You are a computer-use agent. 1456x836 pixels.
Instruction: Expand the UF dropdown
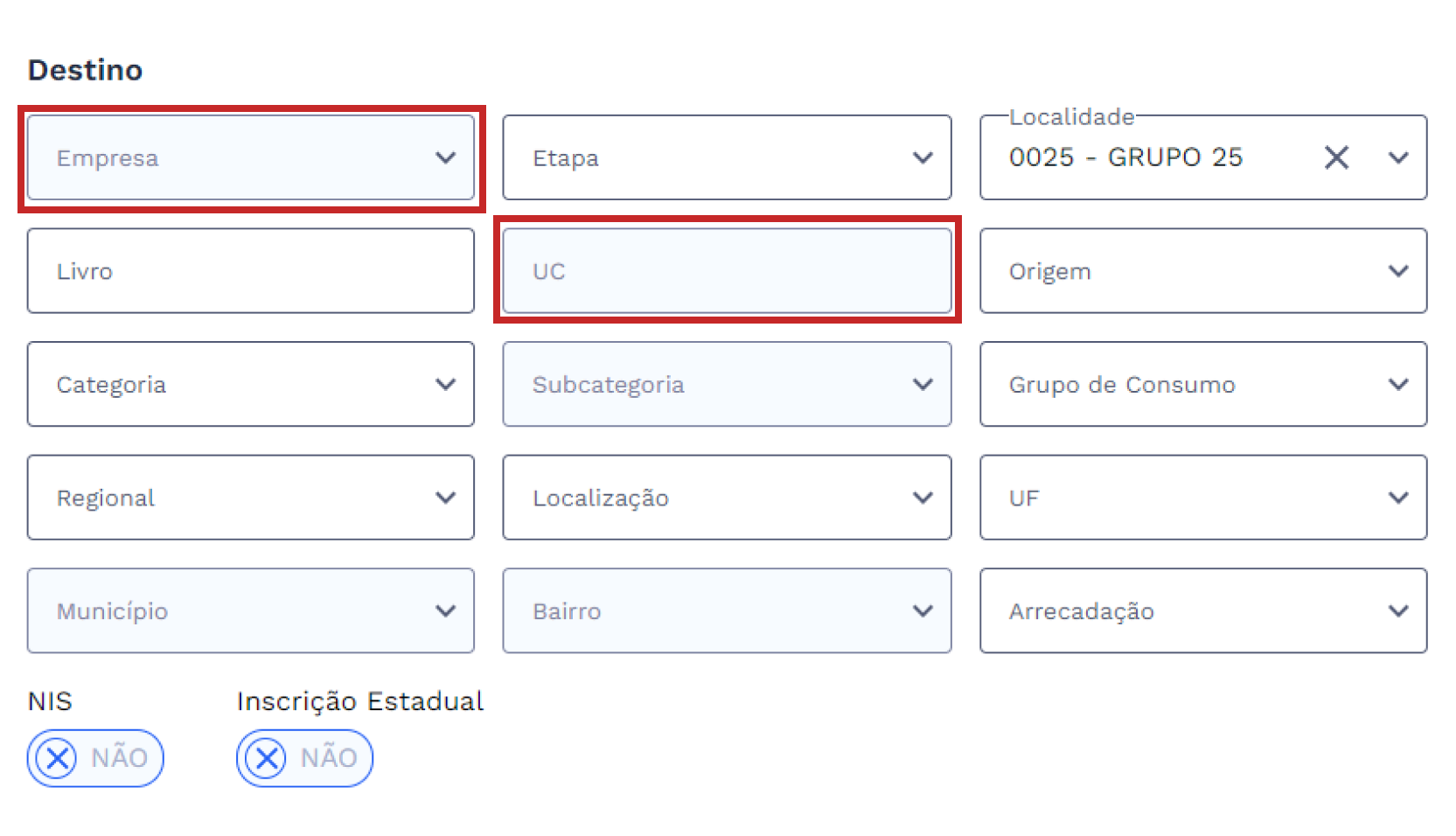click(x=1203, y=498)
